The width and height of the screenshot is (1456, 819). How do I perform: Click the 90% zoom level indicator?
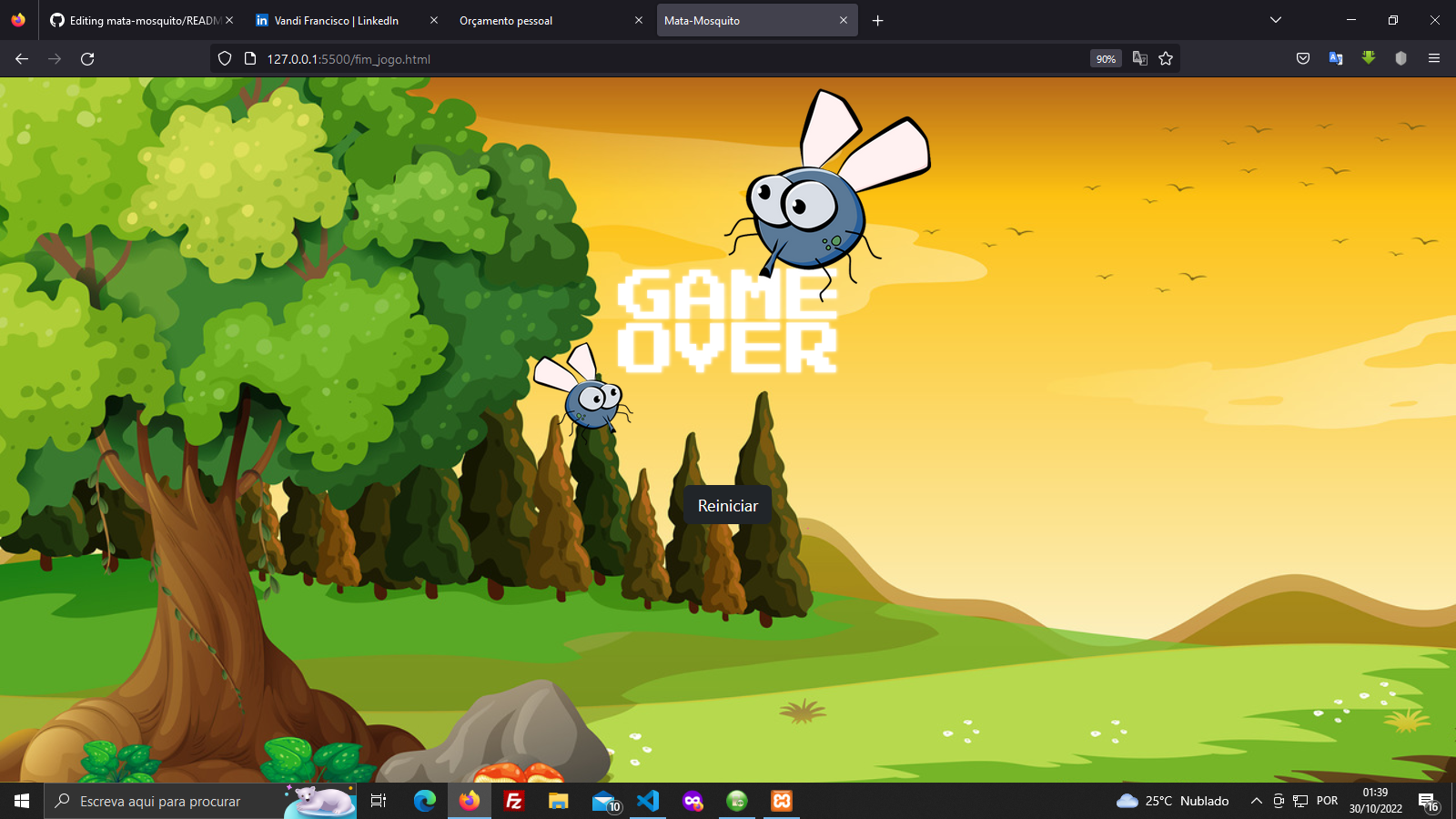(x=1105, y=58)
